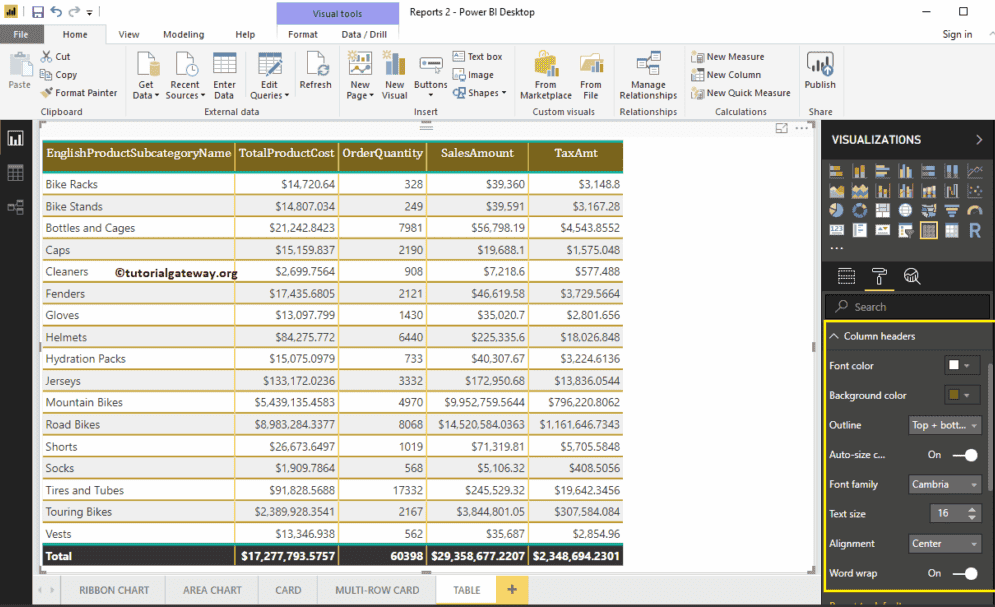Open the Font family dropdown showing Cambria
Viewport: 995px width, 607px height.
click(944, 484)
